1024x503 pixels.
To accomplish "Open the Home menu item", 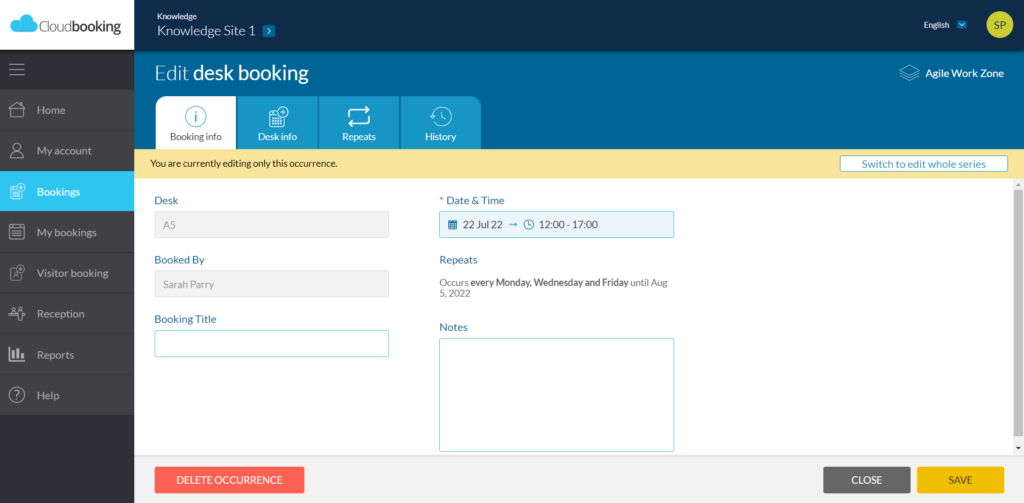I will click(x=67, y=110).
